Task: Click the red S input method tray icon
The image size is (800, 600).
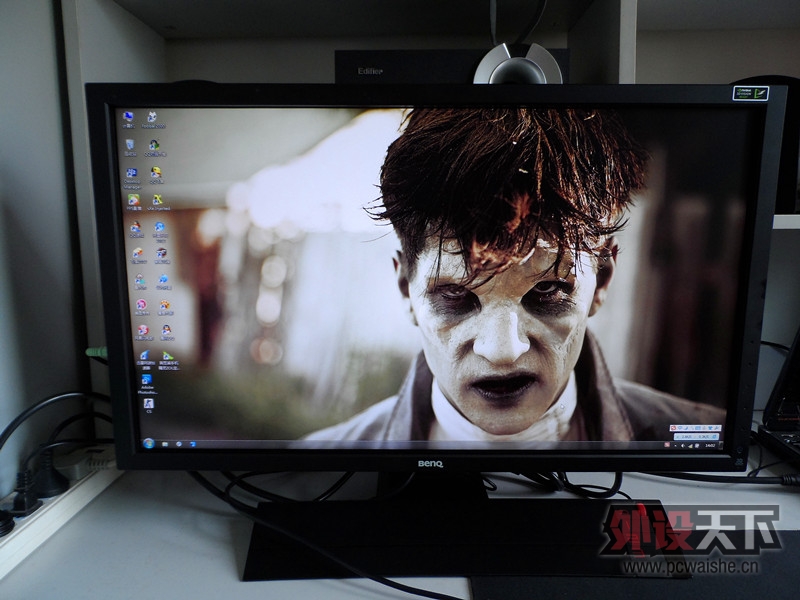Action: (667, 445)
